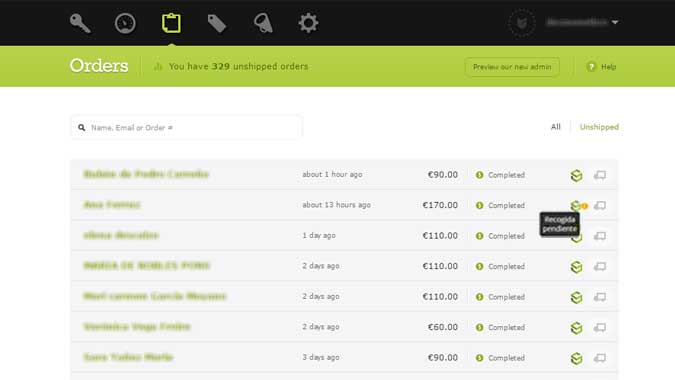Click shipping box icon on €60.00 order
Image resolution: width=675 pixels, height=380 pixels.
[576, 328]
